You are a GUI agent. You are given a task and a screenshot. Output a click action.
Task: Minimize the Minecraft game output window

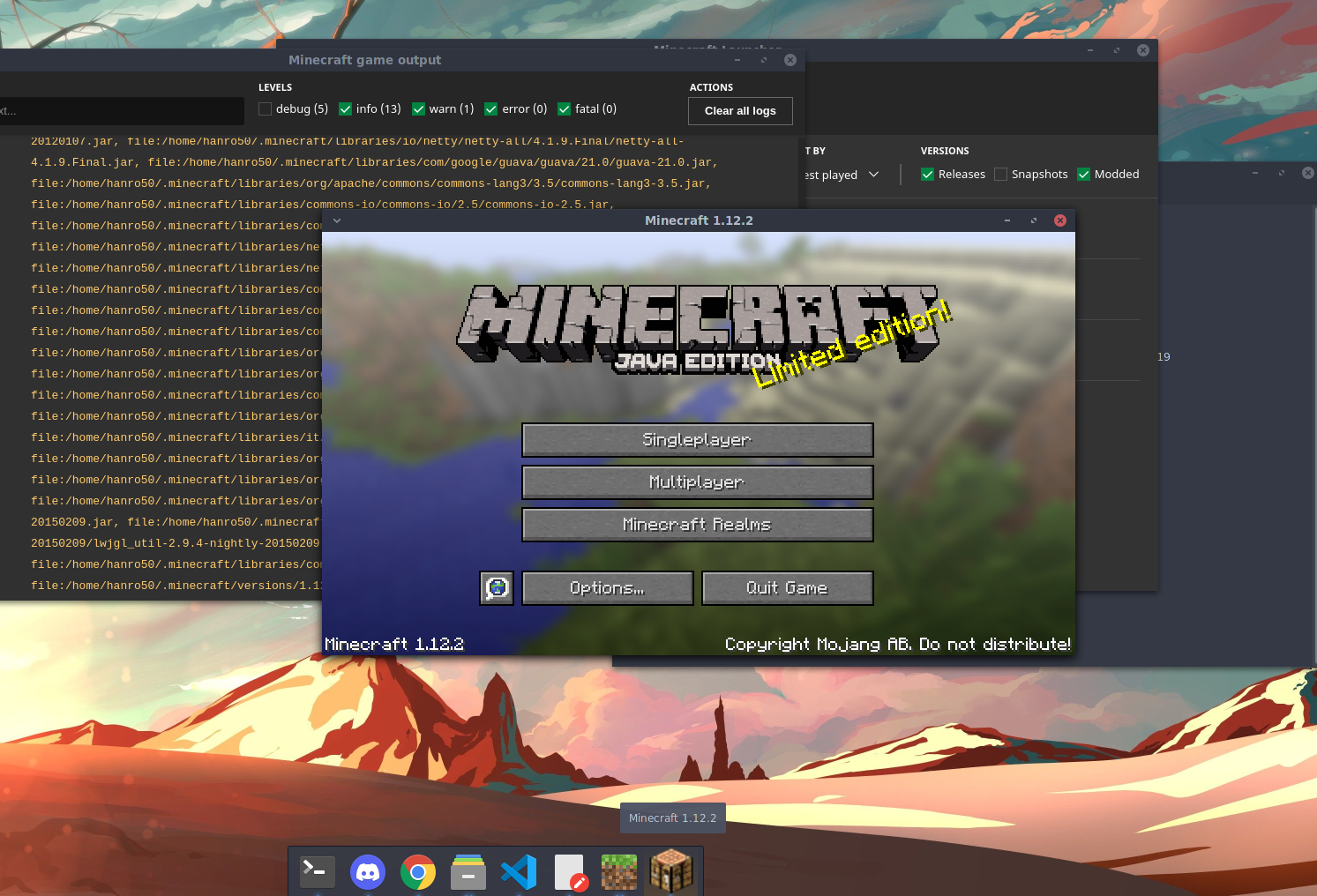click(737, 60)
